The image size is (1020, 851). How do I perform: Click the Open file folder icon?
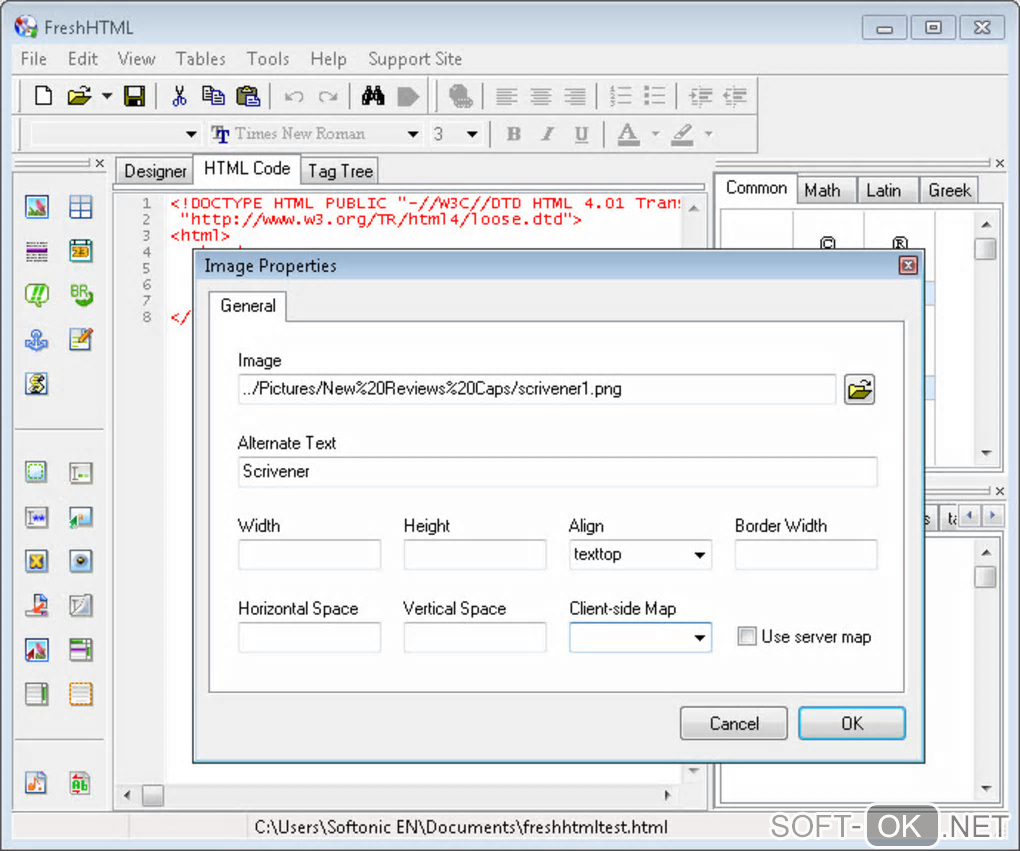tap(79, 96)
